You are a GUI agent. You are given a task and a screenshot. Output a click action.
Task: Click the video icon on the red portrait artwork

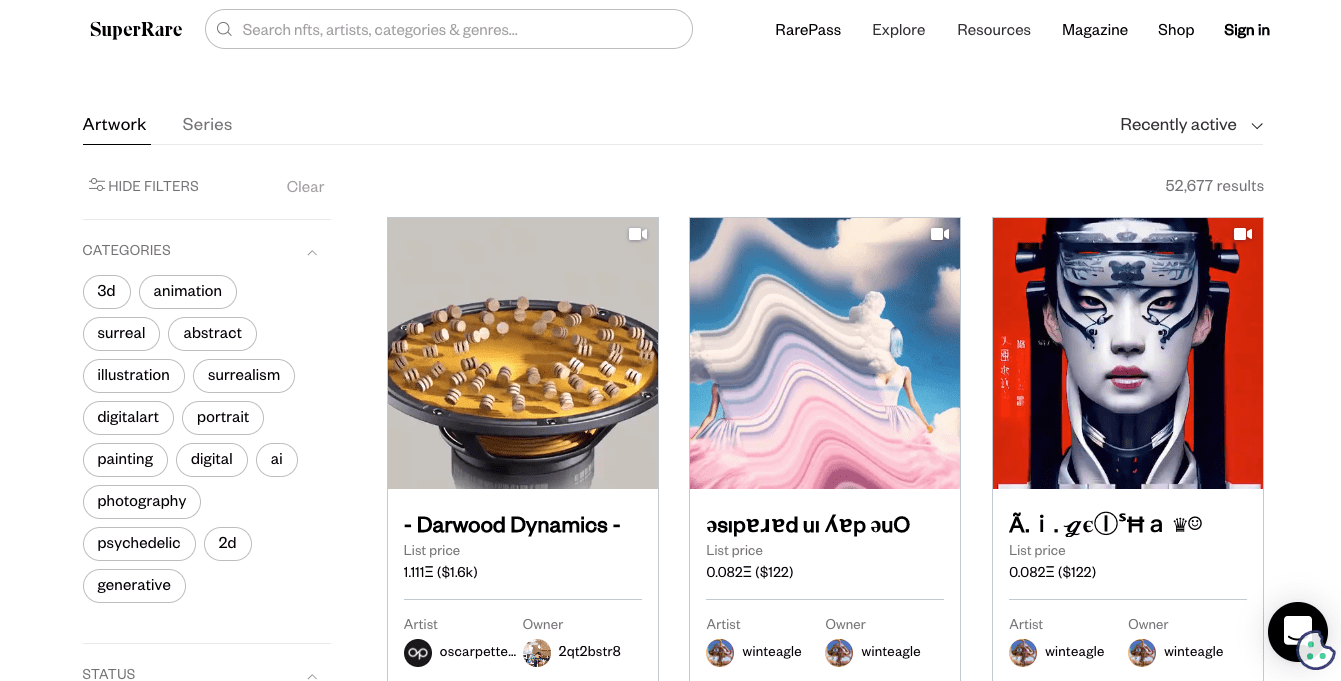tap(1243, 233)
